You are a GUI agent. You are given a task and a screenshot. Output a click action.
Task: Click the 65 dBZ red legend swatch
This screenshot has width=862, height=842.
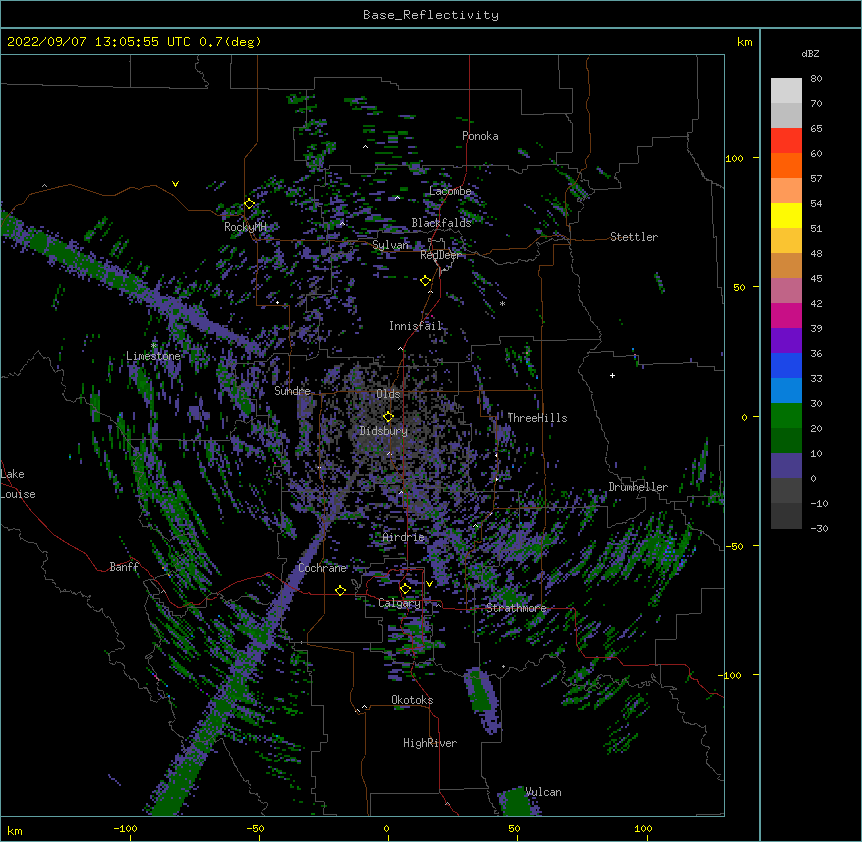786,141
